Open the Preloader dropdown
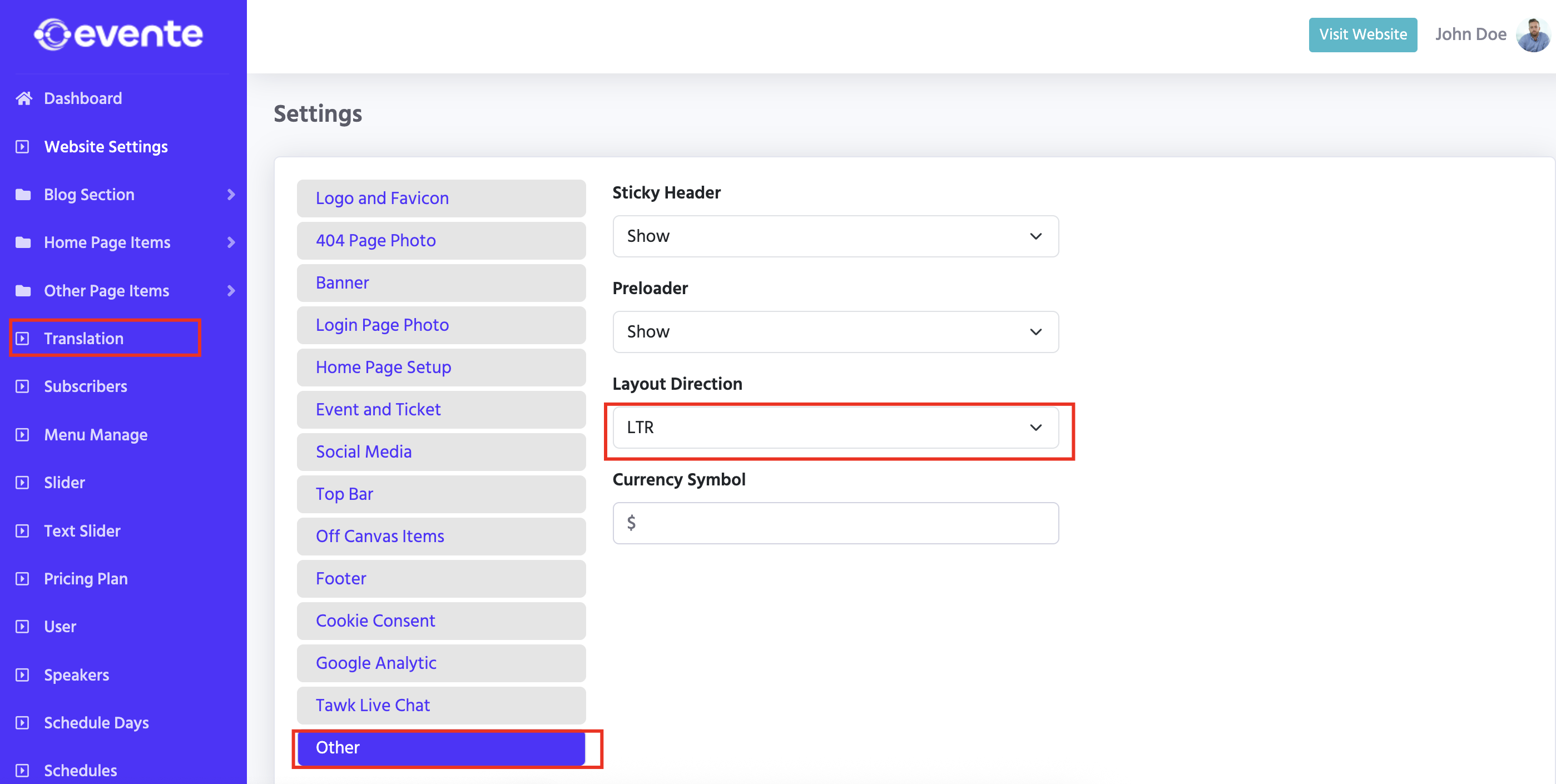1556x784 pixels. click(x=835, y=331)
